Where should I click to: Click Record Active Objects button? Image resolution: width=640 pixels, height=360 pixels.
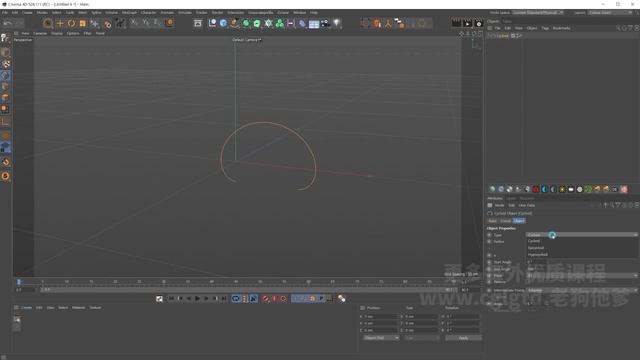(266, 299)
